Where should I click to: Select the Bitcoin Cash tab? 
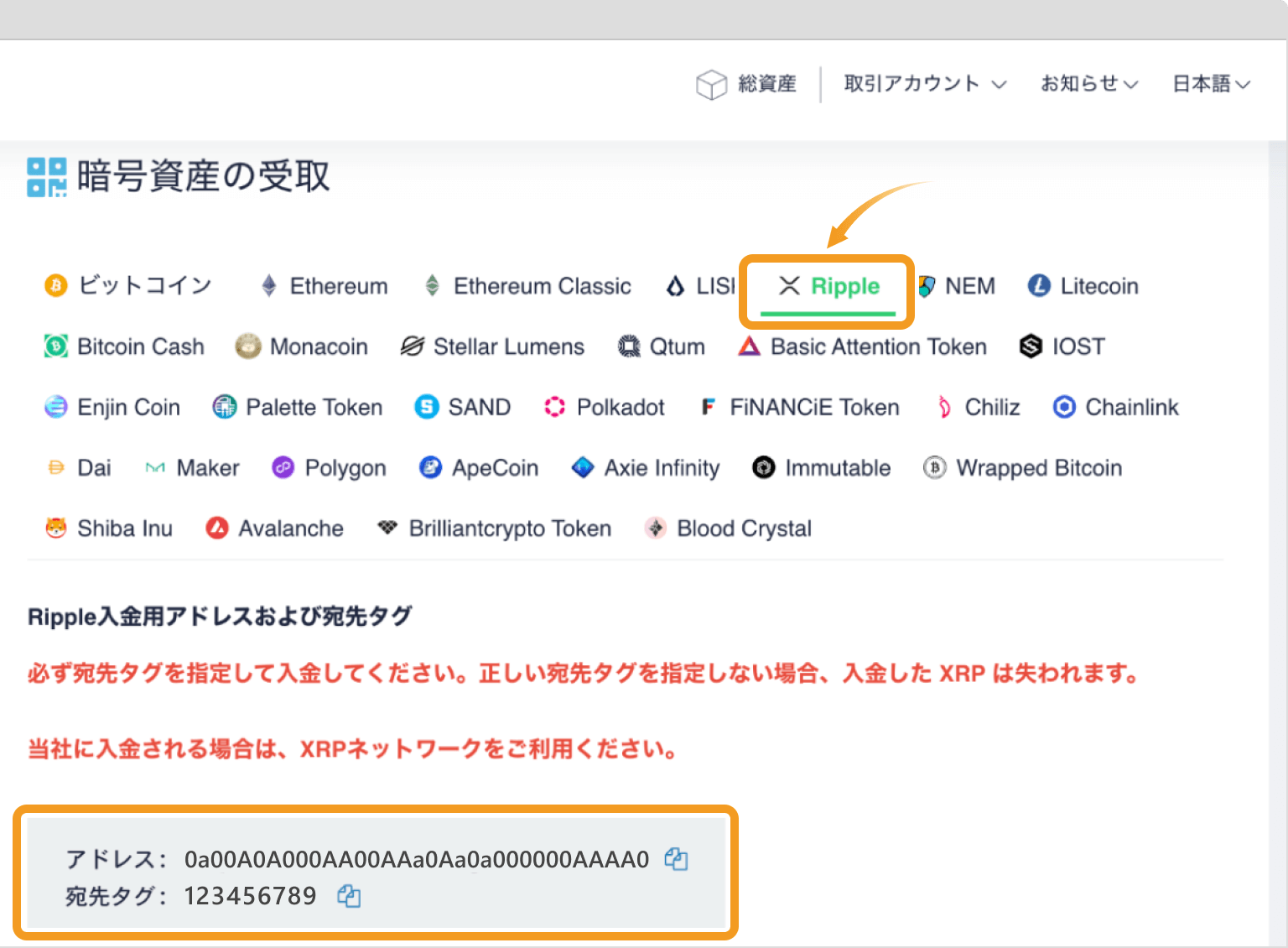tap(124, 346)
